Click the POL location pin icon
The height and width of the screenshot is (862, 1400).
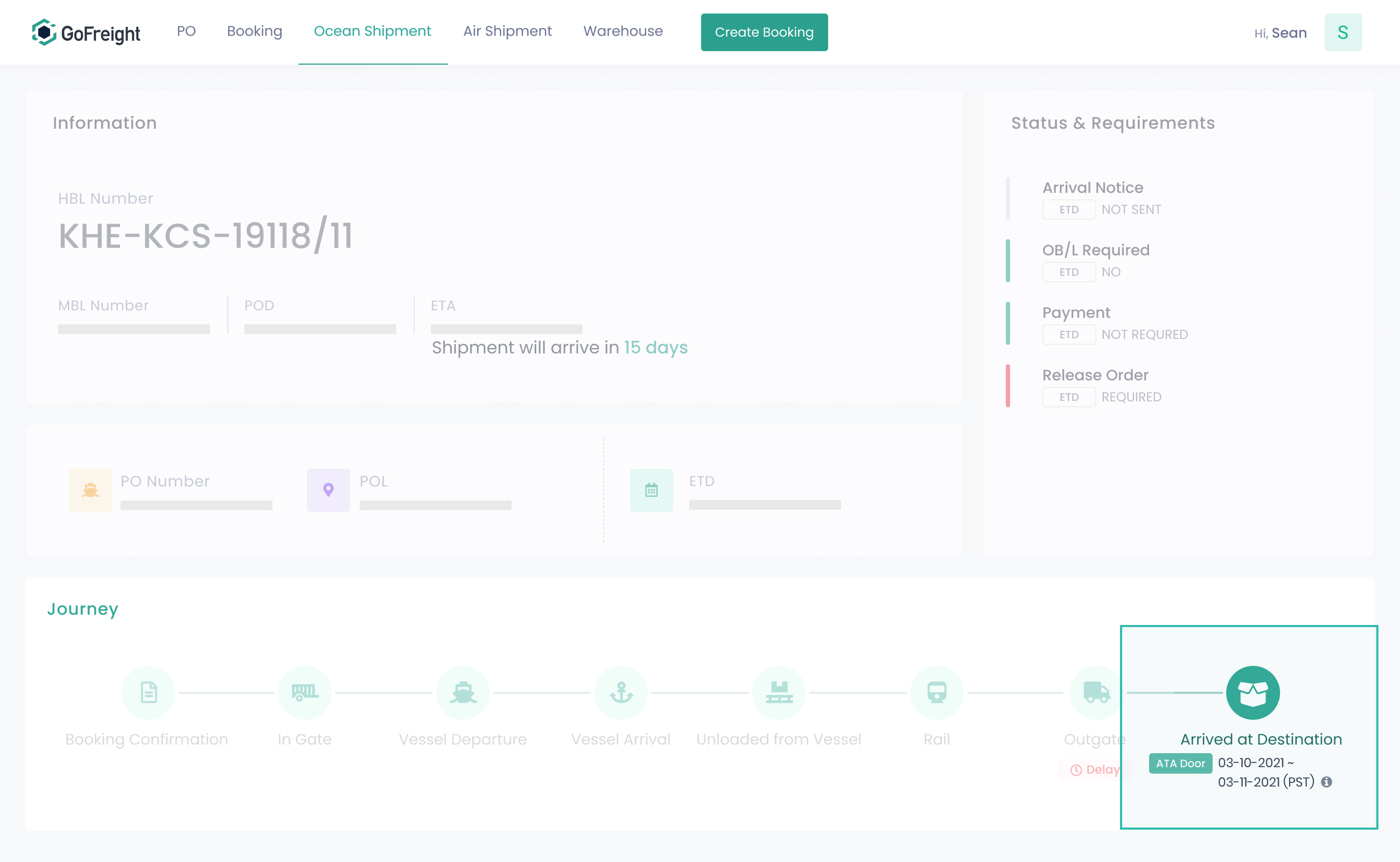(x=328, y=490)
